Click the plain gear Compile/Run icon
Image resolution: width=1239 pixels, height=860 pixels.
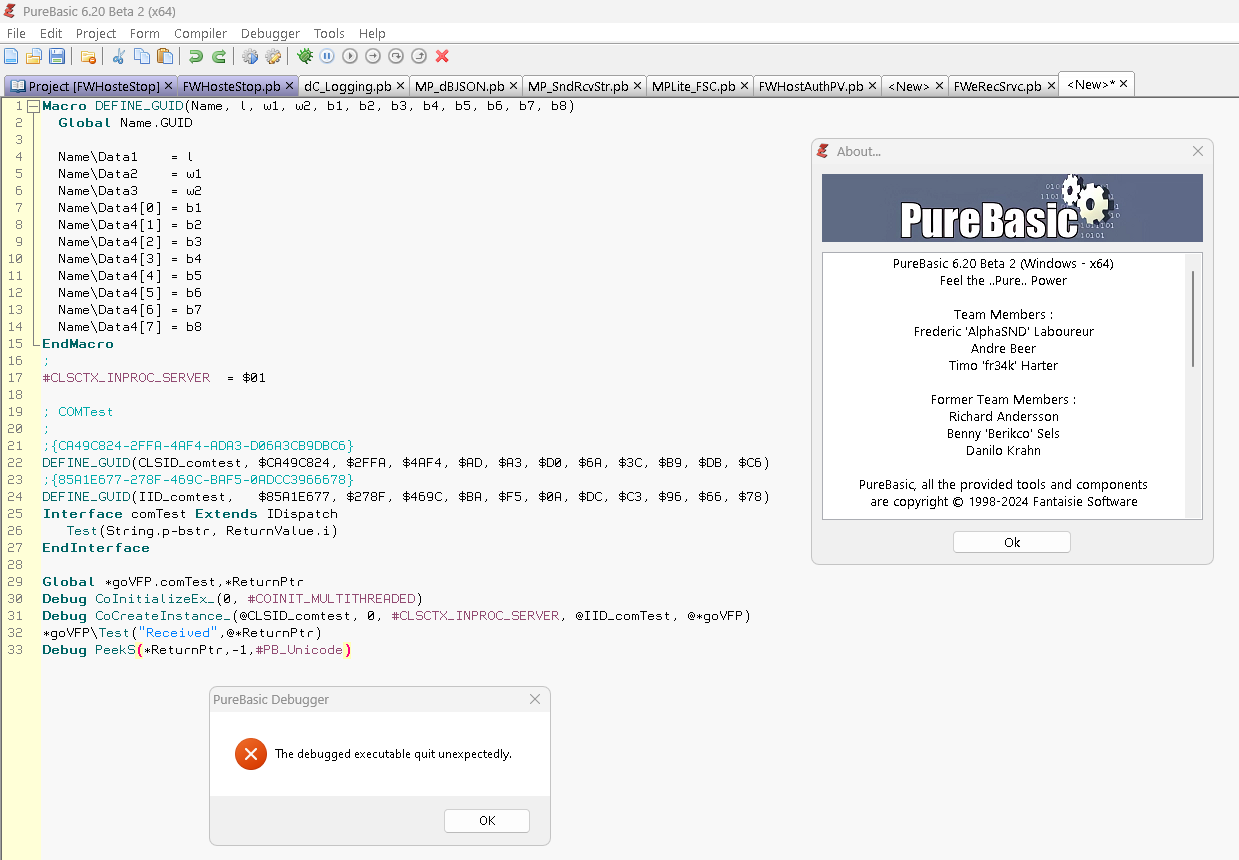tap(250, 56)
